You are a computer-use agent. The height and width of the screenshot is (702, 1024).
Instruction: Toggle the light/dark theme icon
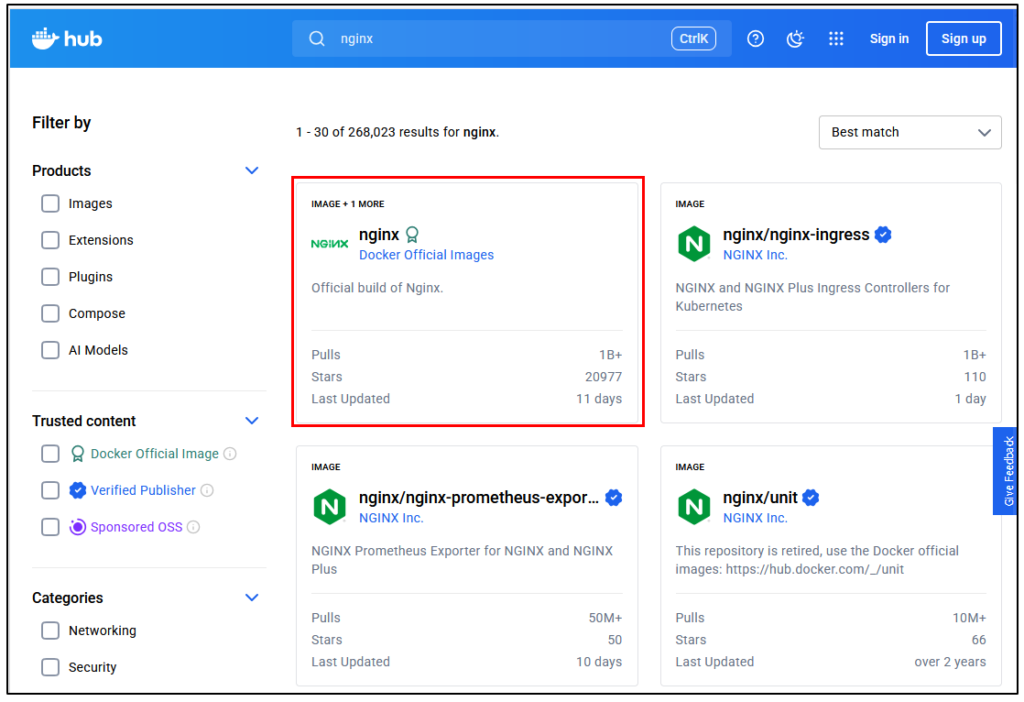[x=796, y=39]
